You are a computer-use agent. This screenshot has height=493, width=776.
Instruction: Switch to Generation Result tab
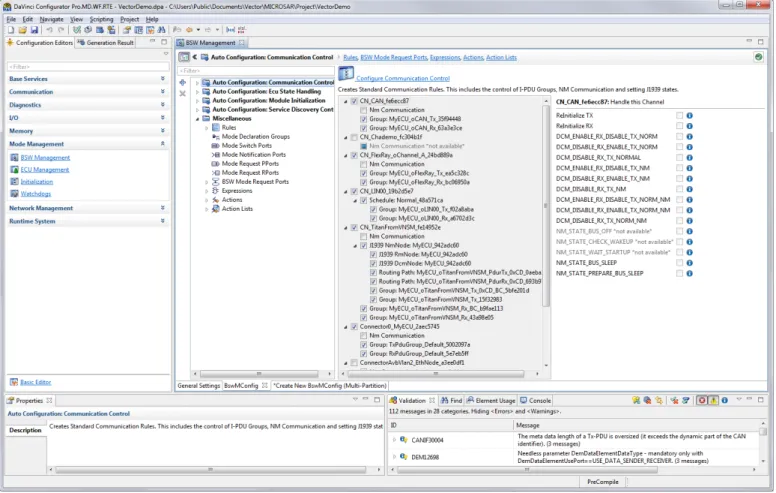tap(105, 43)
